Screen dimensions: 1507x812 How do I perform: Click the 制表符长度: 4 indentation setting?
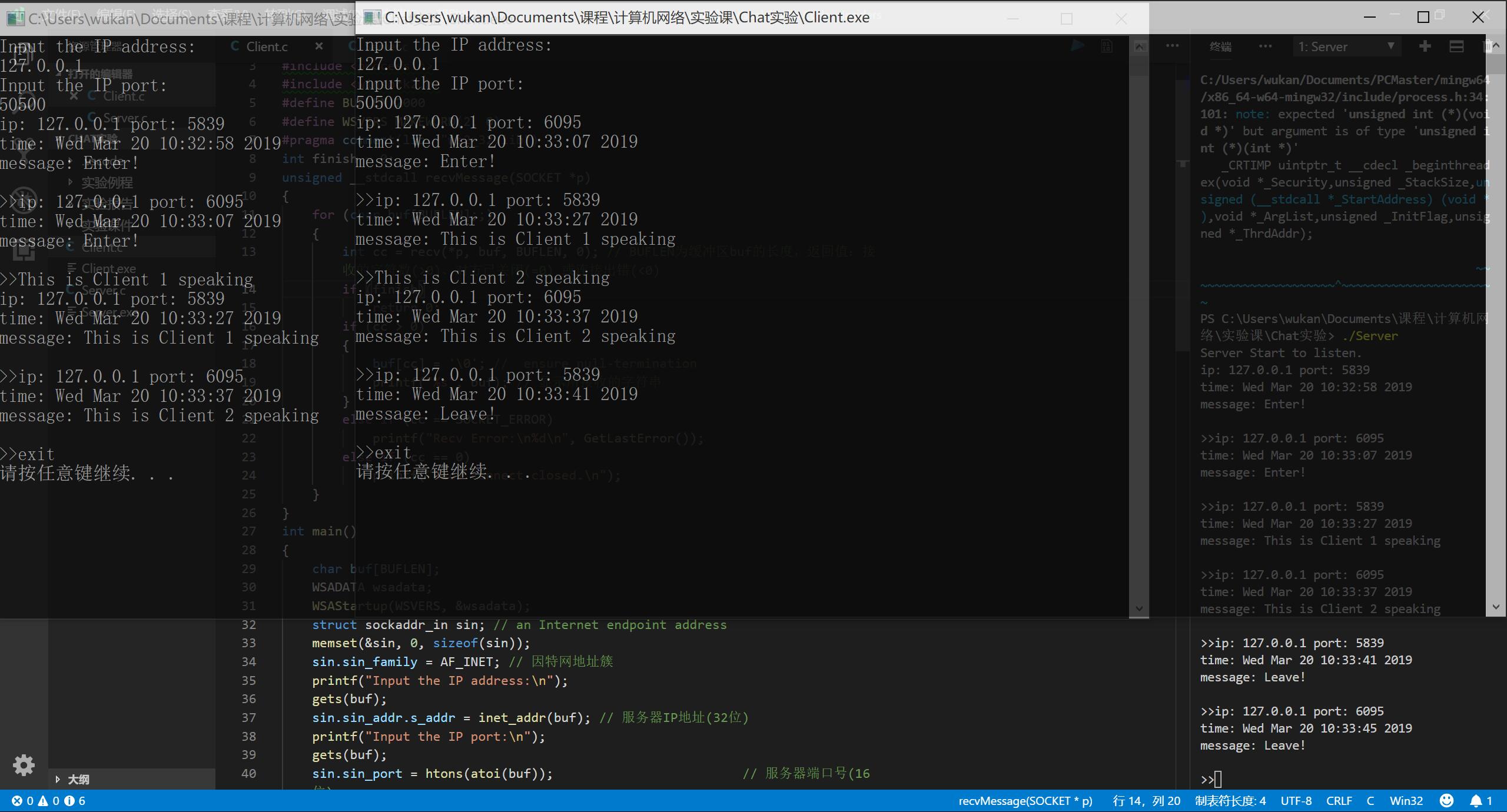pyautogui.click(x=1230, y=801)
